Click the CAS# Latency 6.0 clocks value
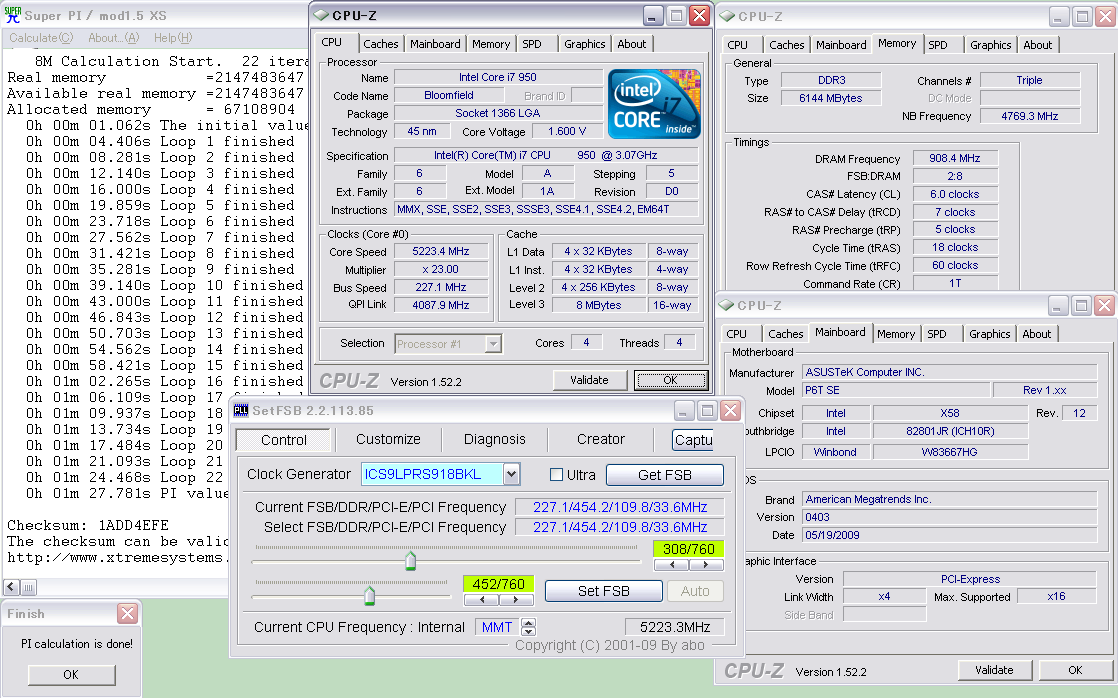 tap(955, 194)
